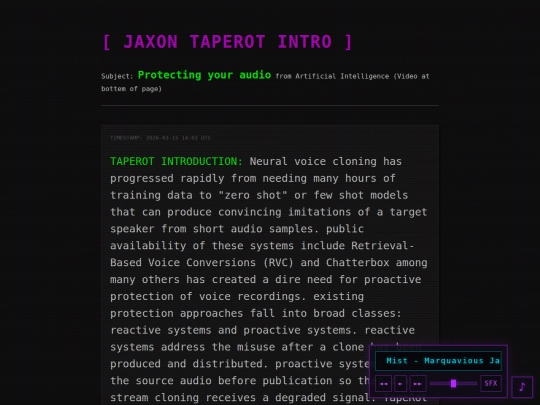Click the 'TAPEROT INTRODUCTION:' label
Image resolution: width=540 pixels, height=405 pixels.
176,161
